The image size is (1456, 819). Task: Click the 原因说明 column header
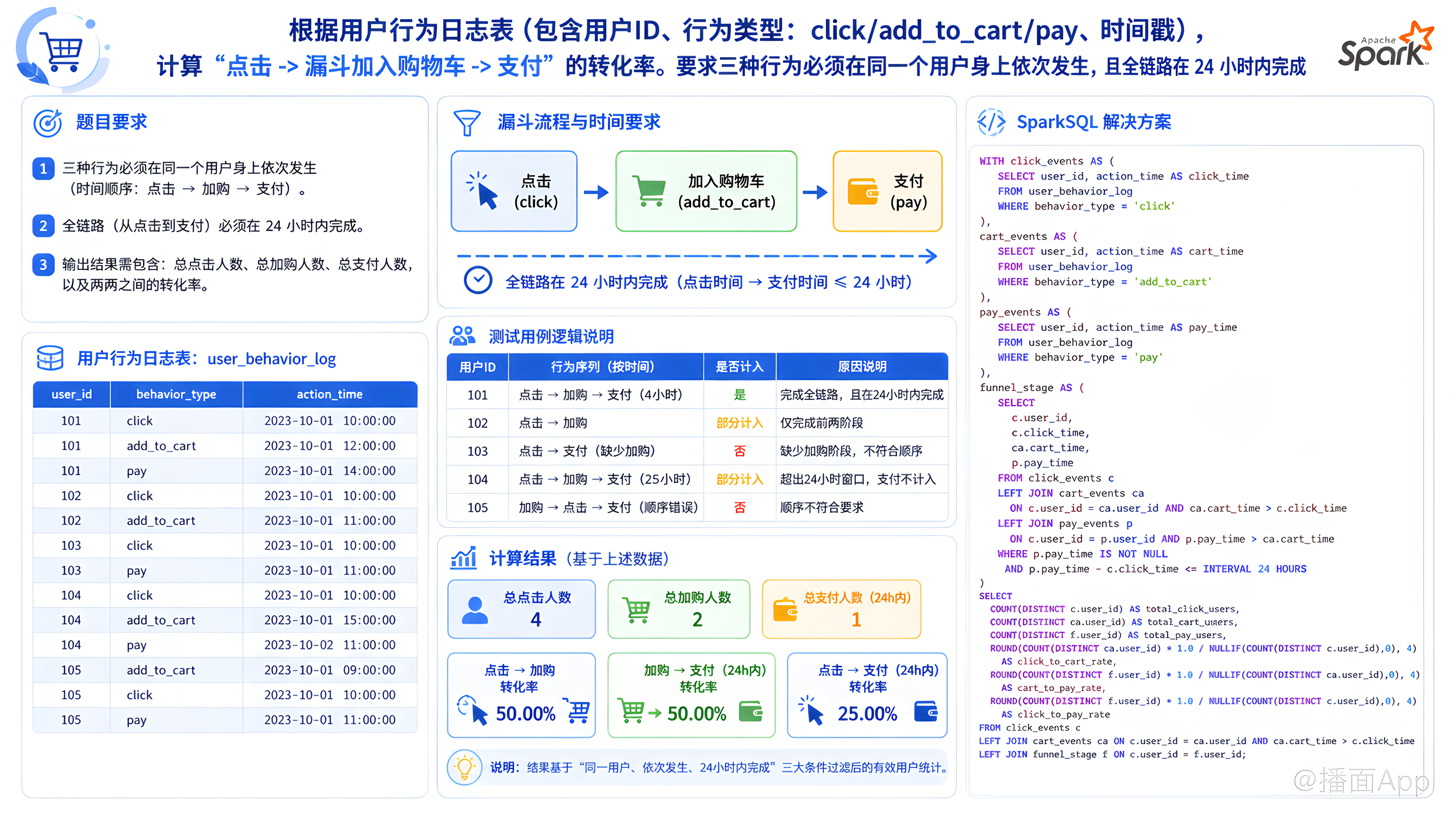click(862, 367)
